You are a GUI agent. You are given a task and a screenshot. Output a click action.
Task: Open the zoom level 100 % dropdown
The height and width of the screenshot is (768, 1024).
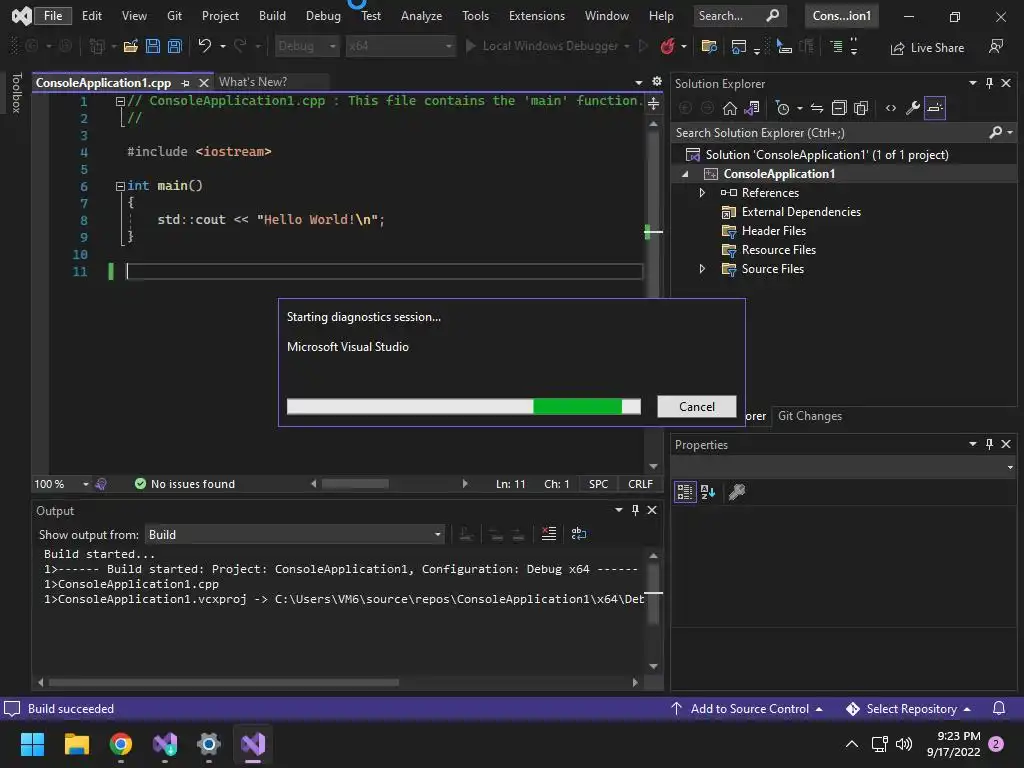coord(86,484)
